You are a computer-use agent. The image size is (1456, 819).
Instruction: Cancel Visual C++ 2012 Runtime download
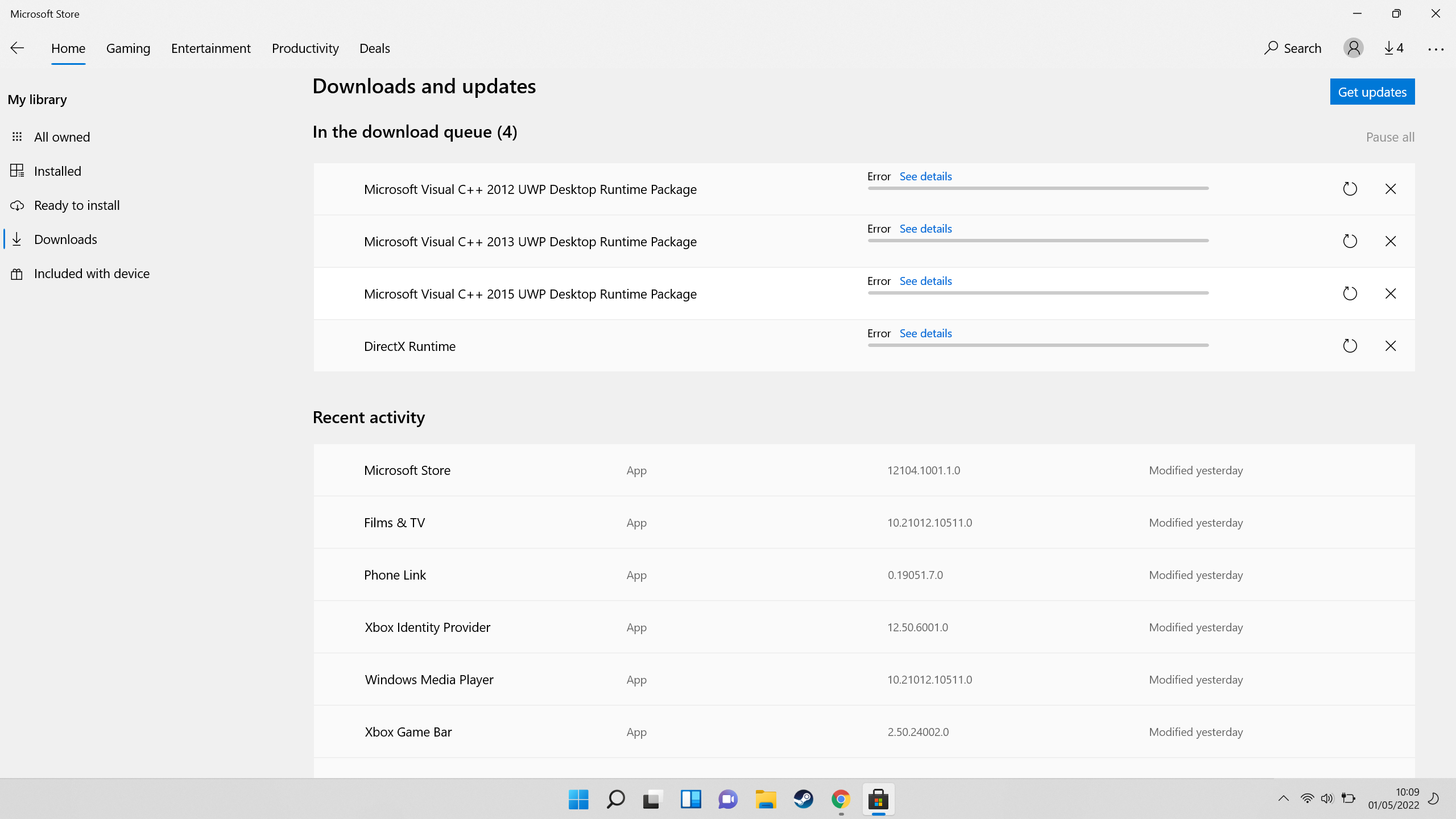point(1391,189)
